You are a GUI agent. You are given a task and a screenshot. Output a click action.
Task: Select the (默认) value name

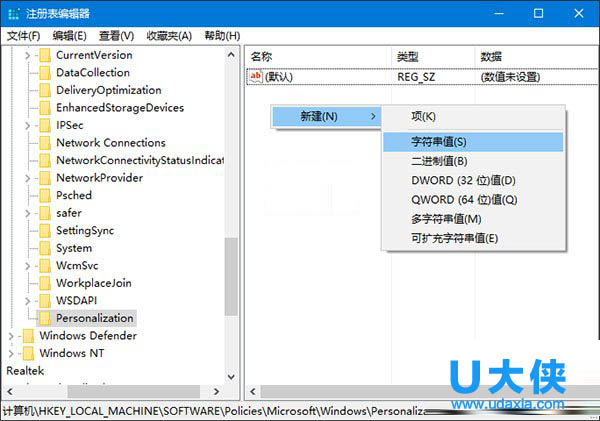click(279, 77)
